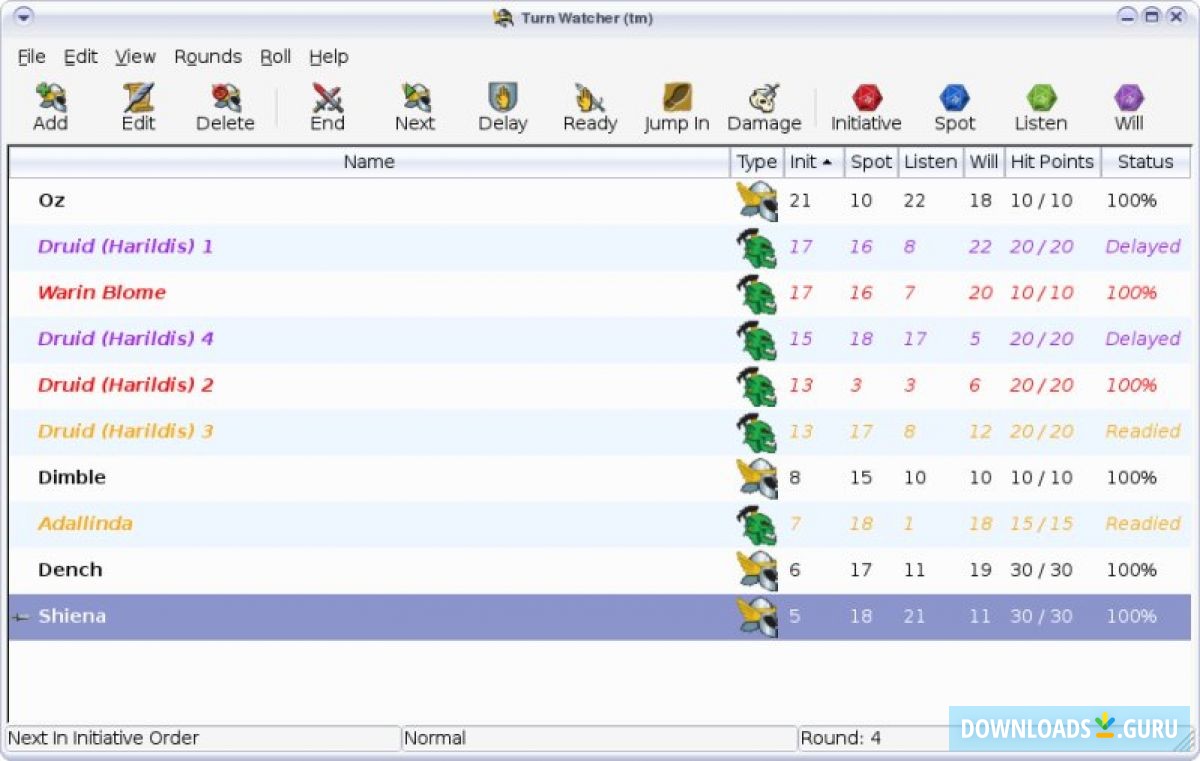Image resolution: width=1200 pixels, height=761 pixels.
Task: Click the orc icon for Druid (Harildis) 4
Action: click(757, 339)
